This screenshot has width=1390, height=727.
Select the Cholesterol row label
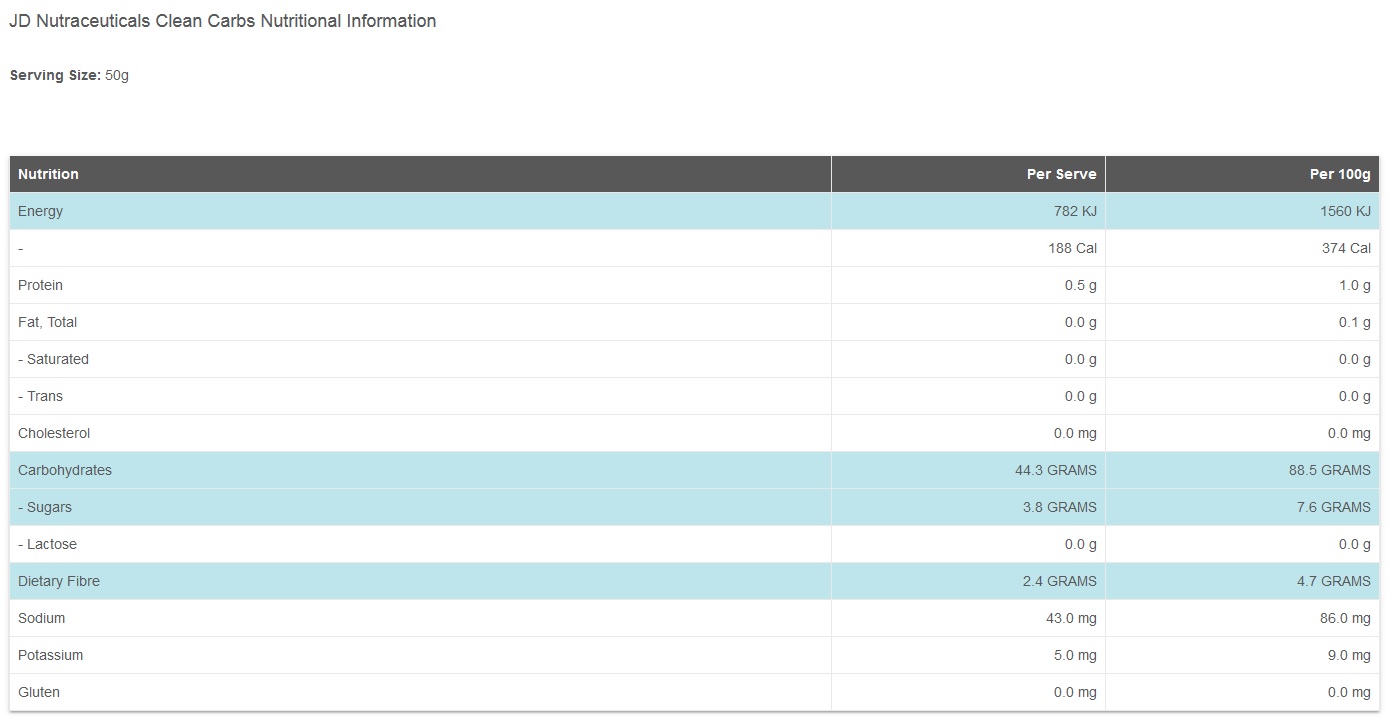point(54,433)
